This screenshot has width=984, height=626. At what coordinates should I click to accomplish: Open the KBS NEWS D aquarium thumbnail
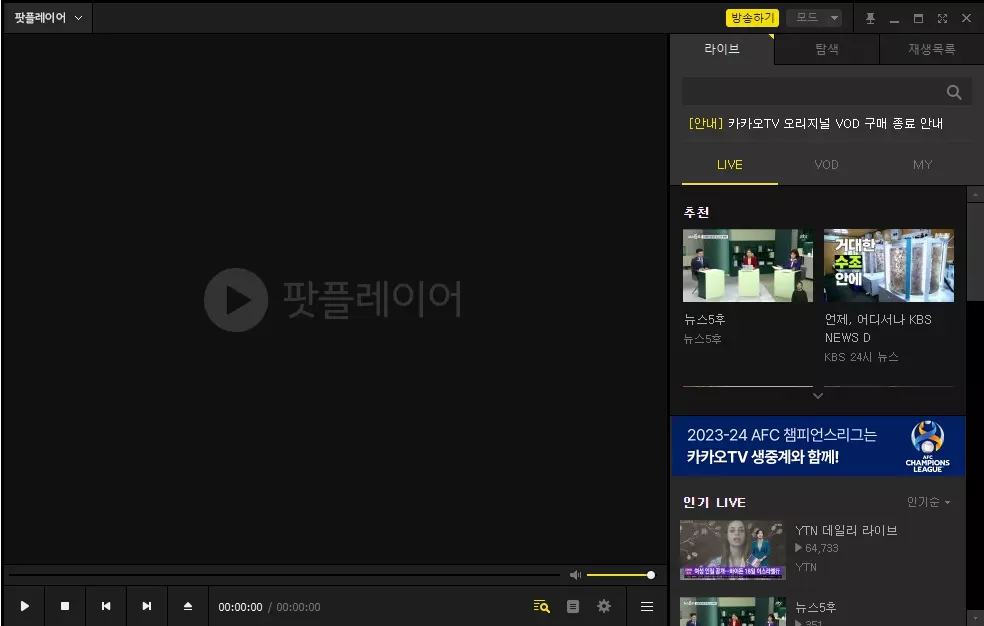pos(889,265)
